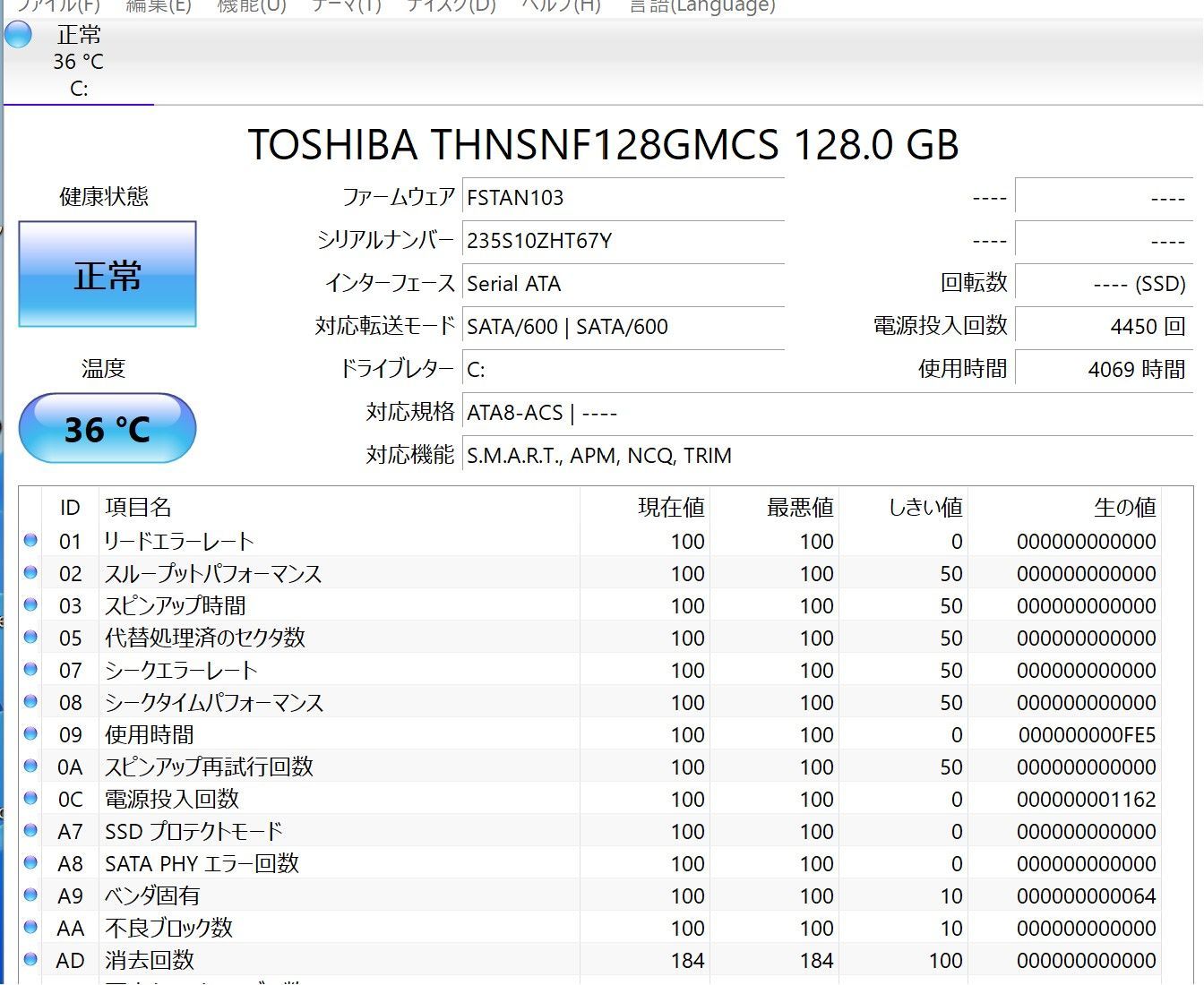Click status icon of row 09 使用時間
The image size is (1204, 985).
coord(30,733)
